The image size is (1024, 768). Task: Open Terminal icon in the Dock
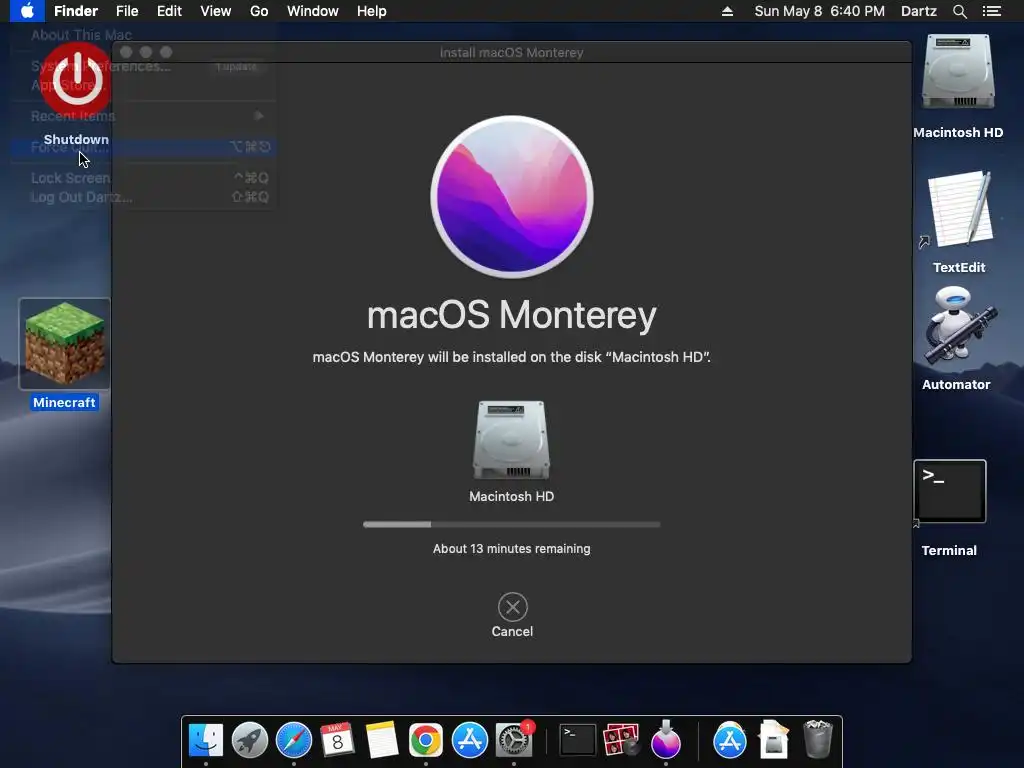[x=577, y=741]
